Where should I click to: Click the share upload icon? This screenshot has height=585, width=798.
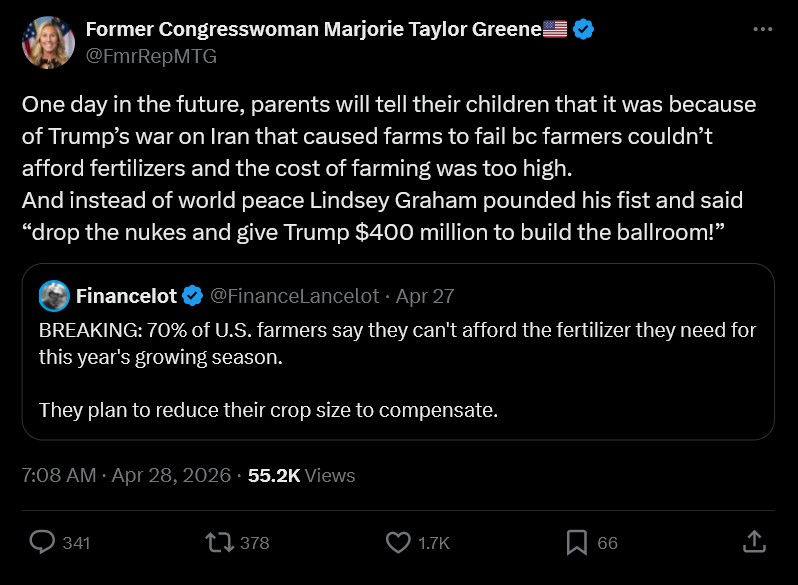coord(755,541)
